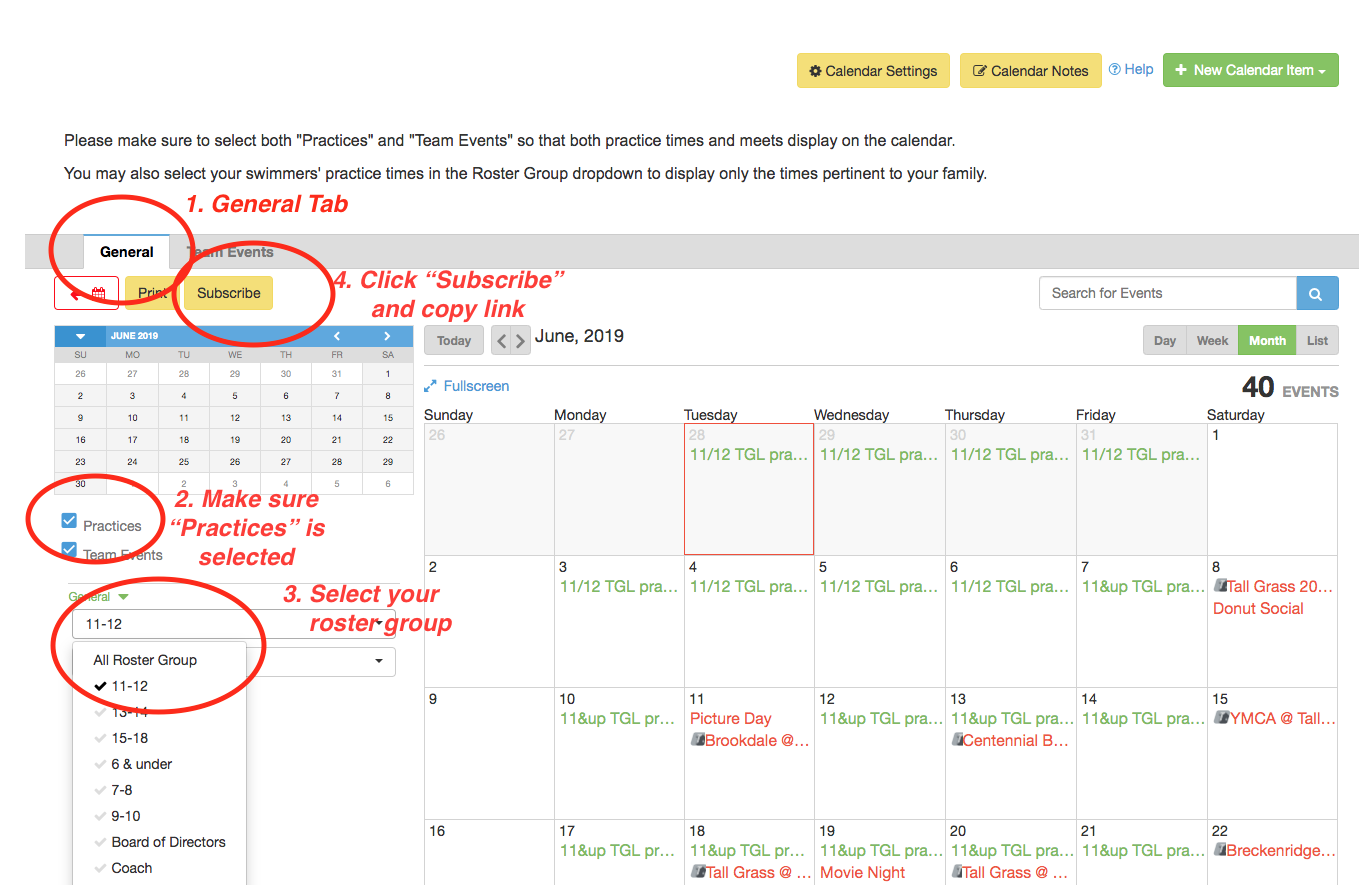Viewport: 1359px width, 885px height.
Task: Click the red back-to-calendar icon button
Action: (x=87, y=294)
